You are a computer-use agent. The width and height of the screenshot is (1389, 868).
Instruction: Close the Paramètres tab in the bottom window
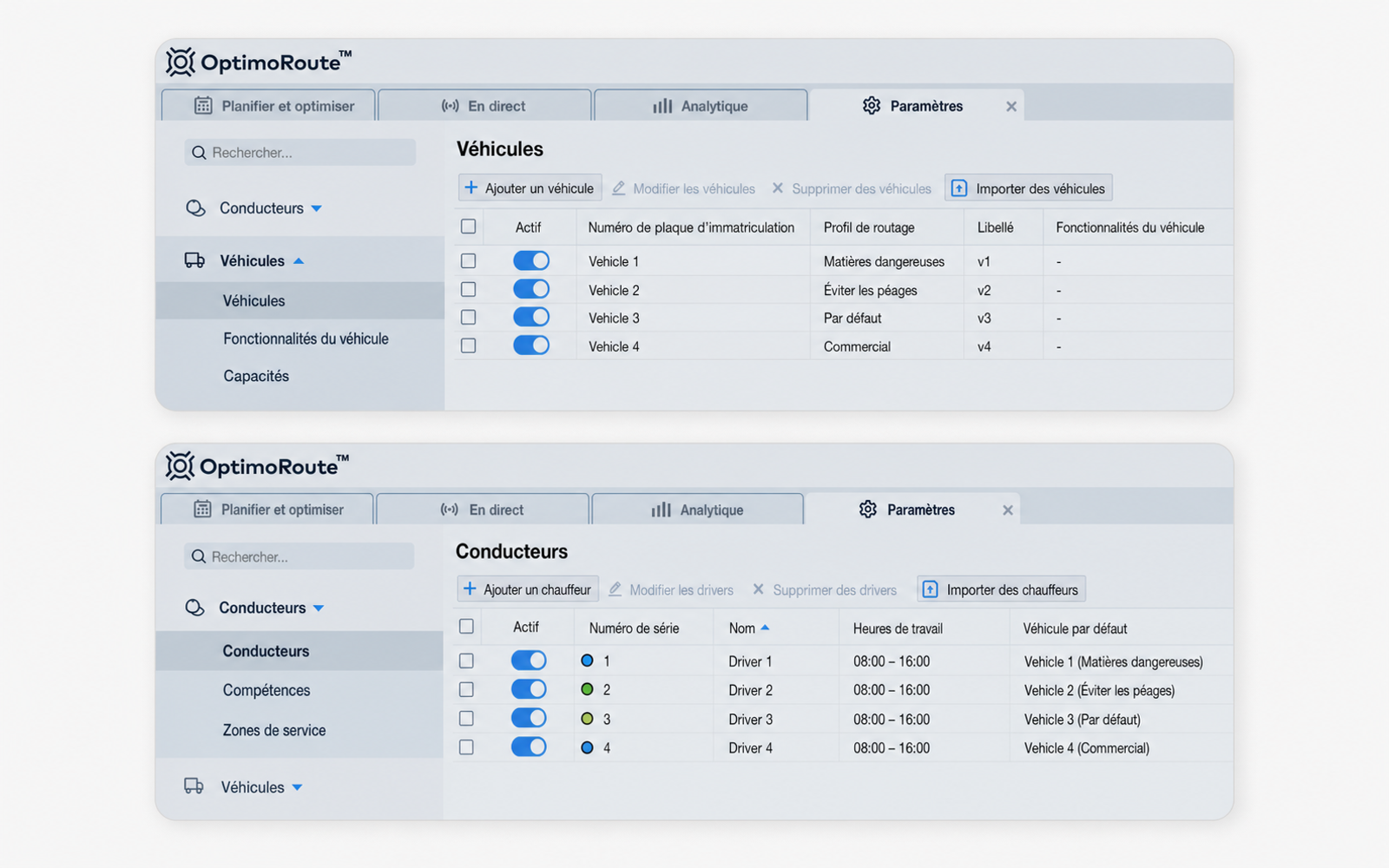coord(1008,510)
